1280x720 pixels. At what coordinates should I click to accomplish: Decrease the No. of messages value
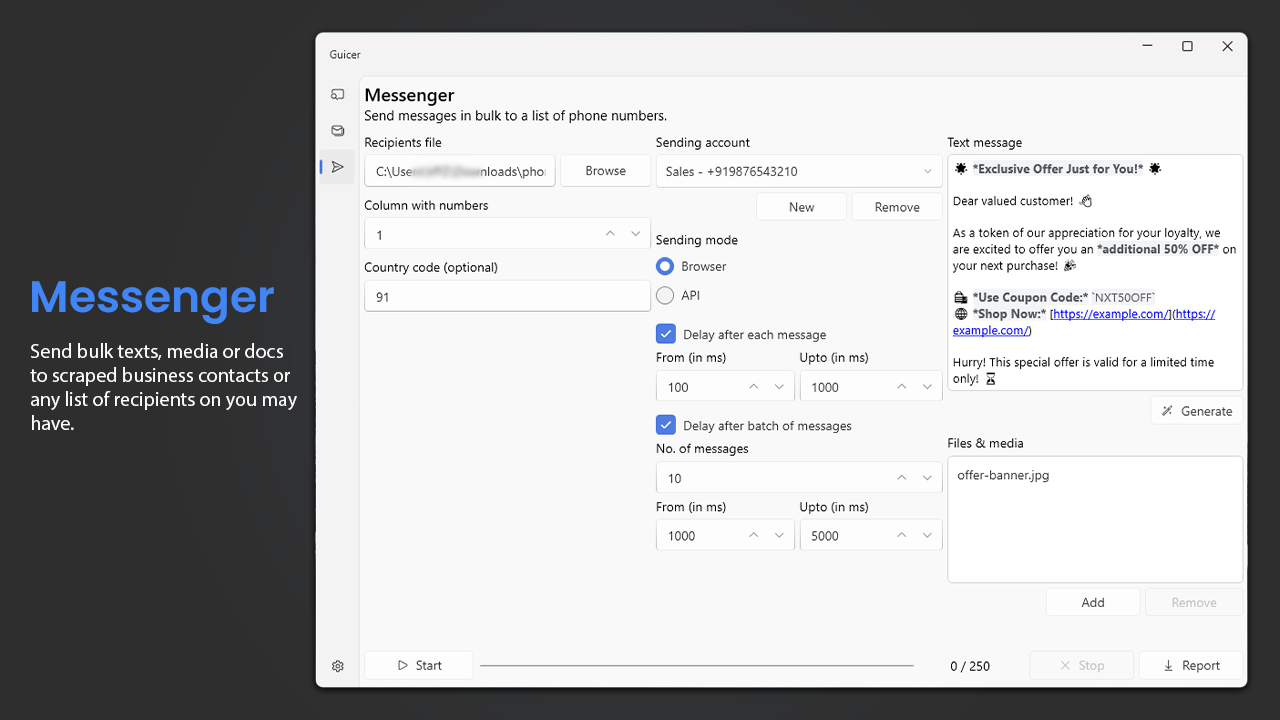[x=928, y=478]
